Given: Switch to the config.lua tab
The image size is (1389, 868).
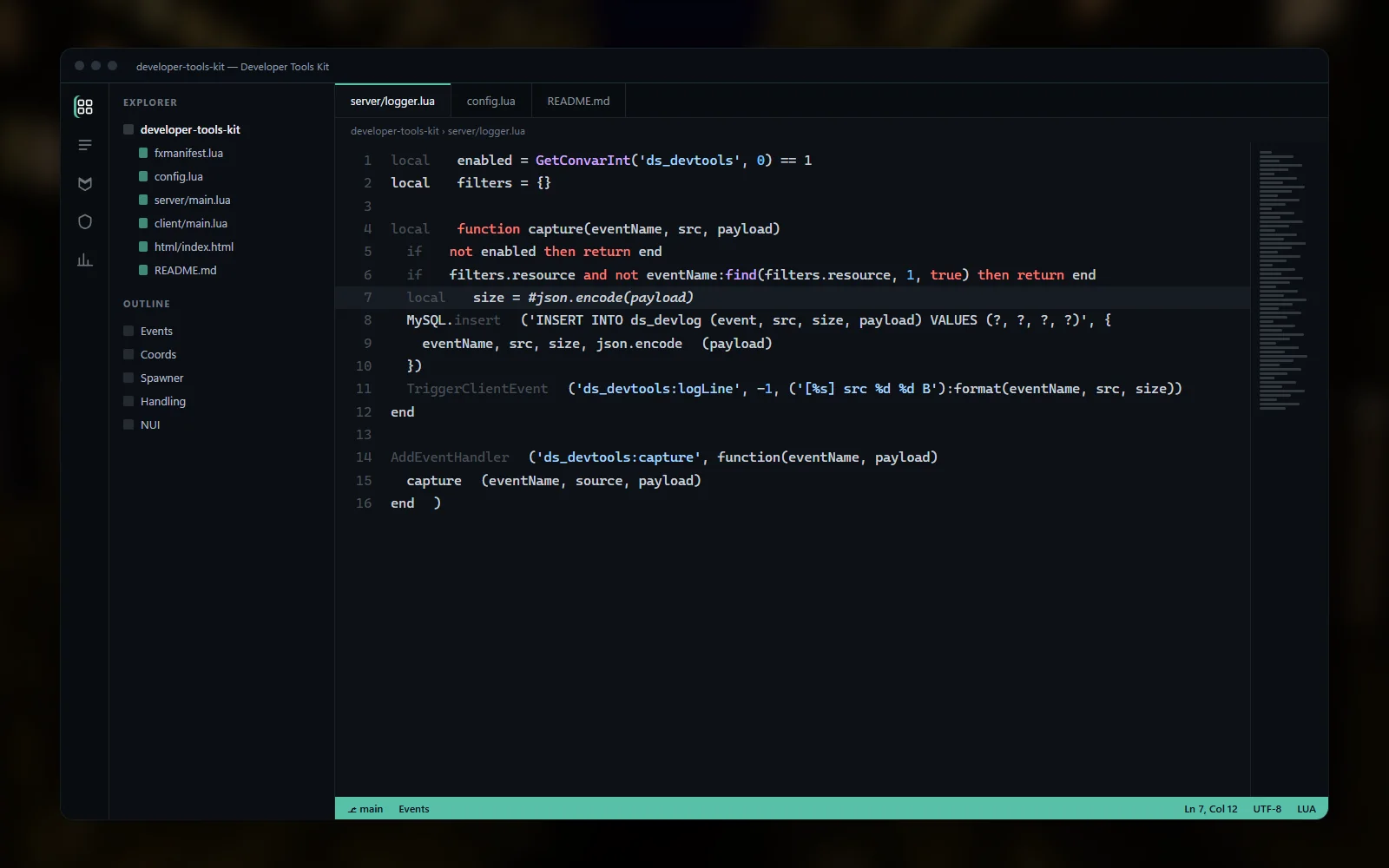Looking at the screenshot, I should (490, 101).
